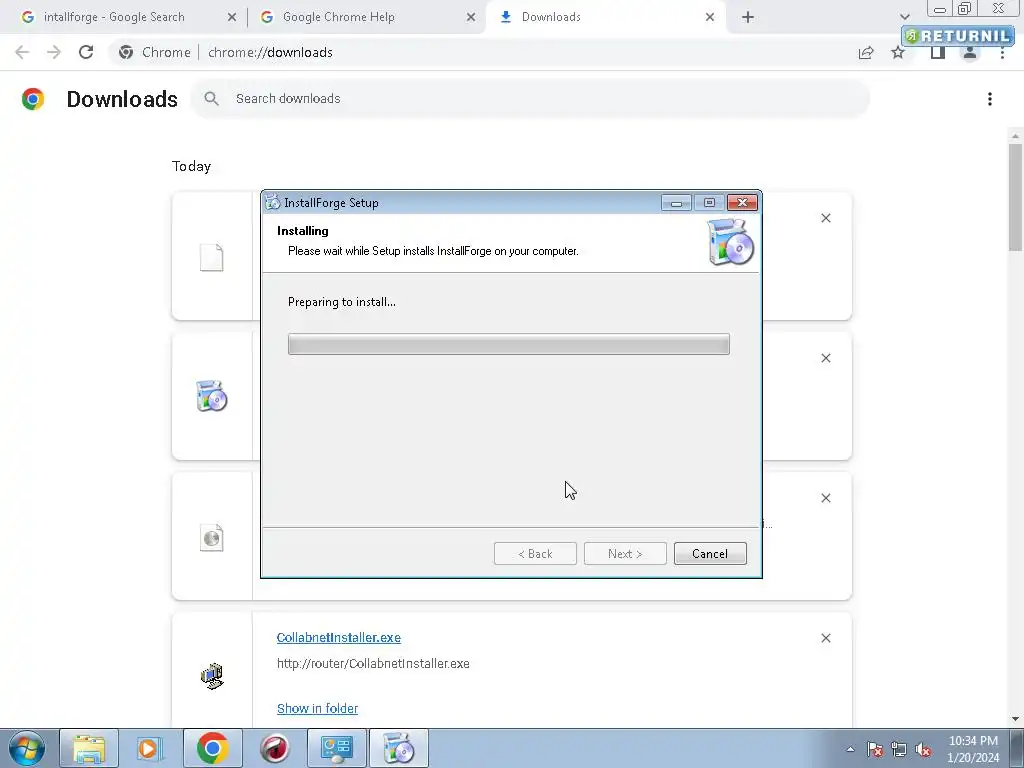Screen dimensions: 1024x768
Task: Click the CollabnetInstaller computer icon
Action: tap(212, 677)
